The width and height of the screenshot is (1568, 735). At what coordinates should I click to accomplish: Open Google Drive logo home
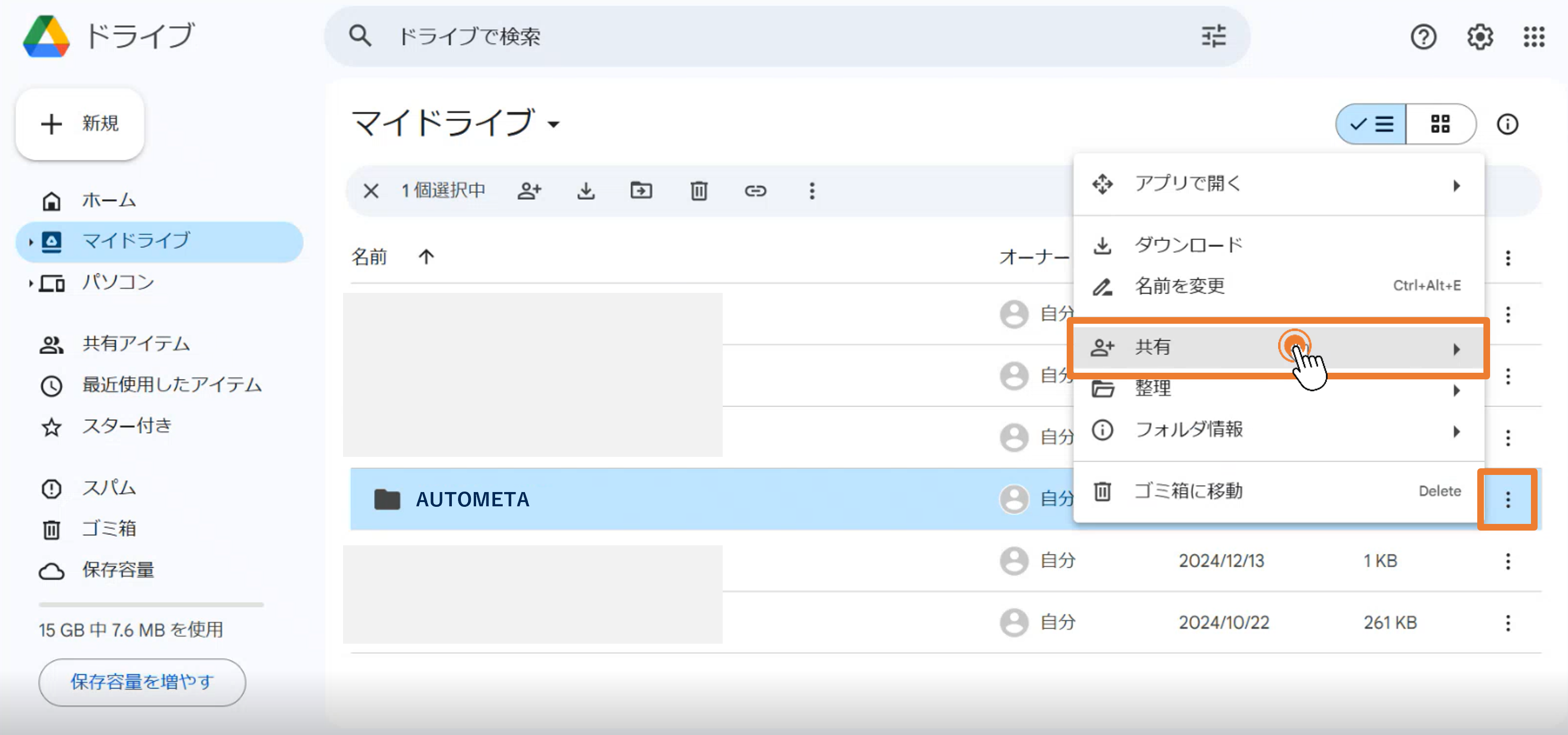[x=46, y=36]
